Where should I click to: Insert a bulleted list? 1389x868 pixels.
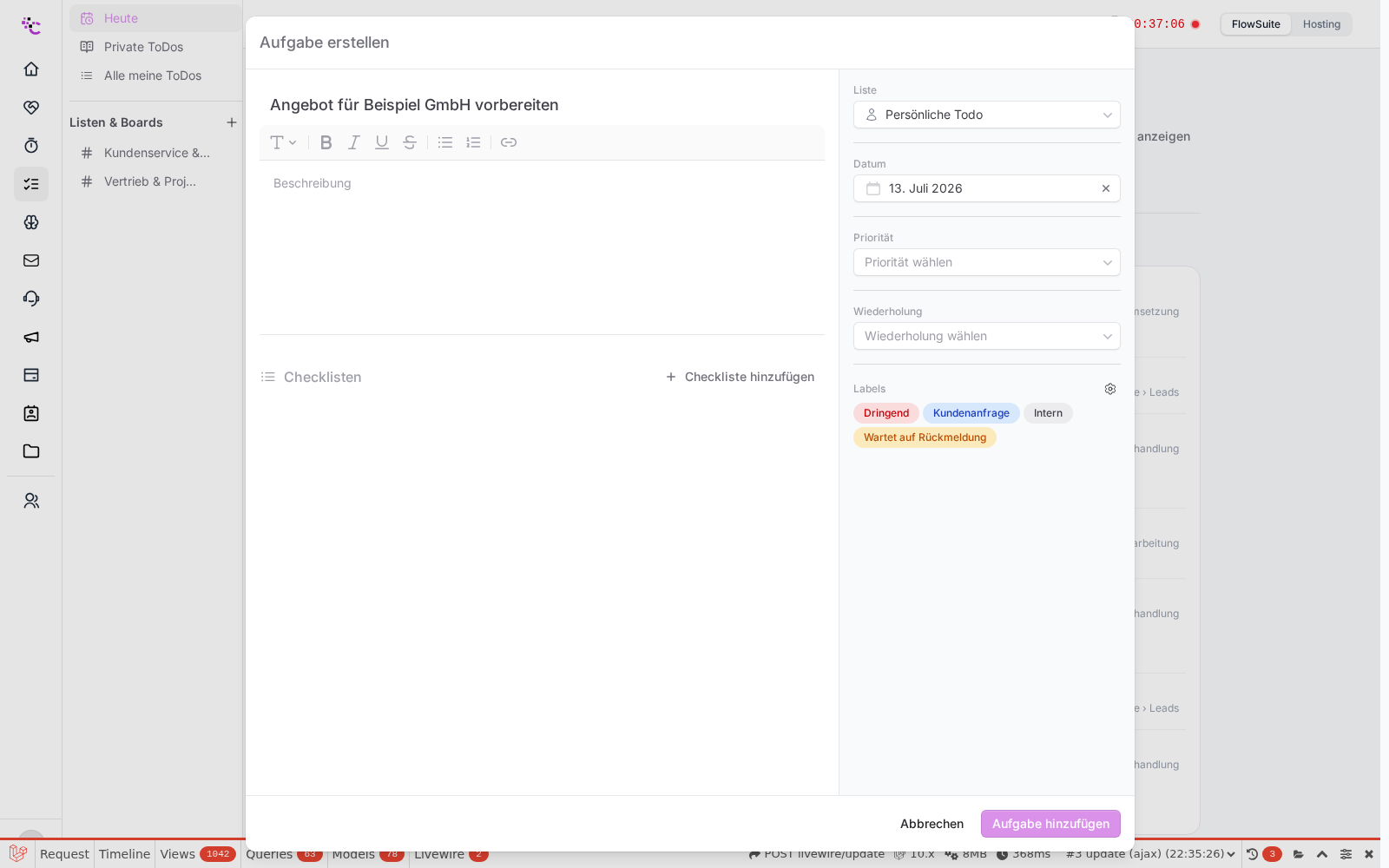click(x=445, y=142)
